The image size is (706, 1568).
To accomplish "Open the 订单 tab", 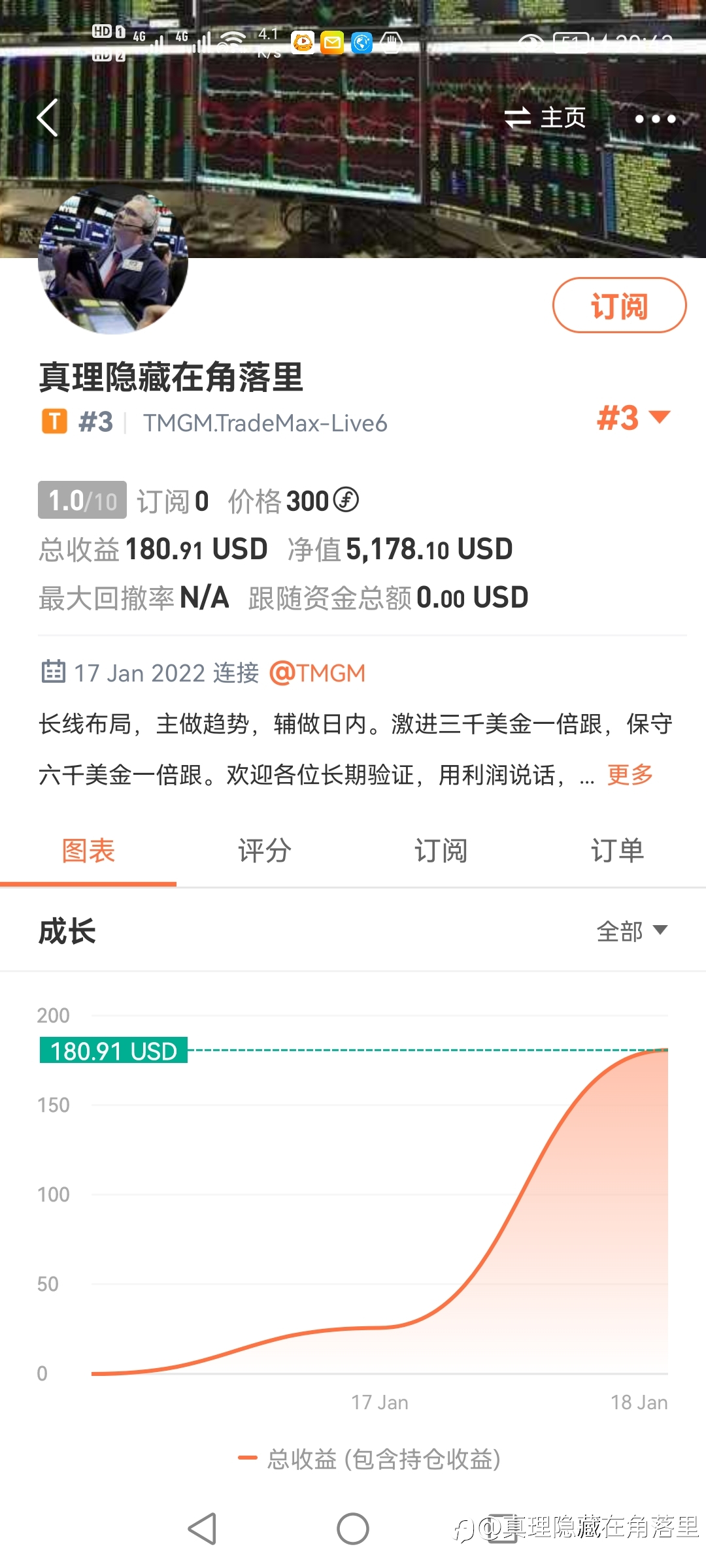I will pos(618,851).
